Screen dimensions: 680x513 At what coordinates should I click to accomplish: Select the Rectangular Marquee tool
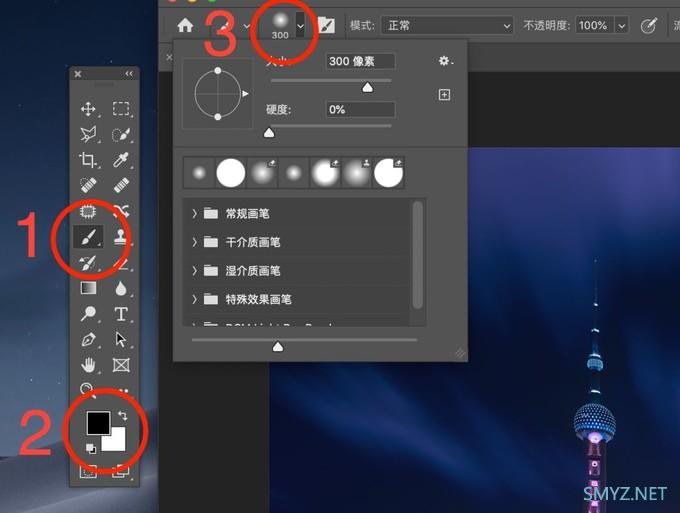click(121, 109)
